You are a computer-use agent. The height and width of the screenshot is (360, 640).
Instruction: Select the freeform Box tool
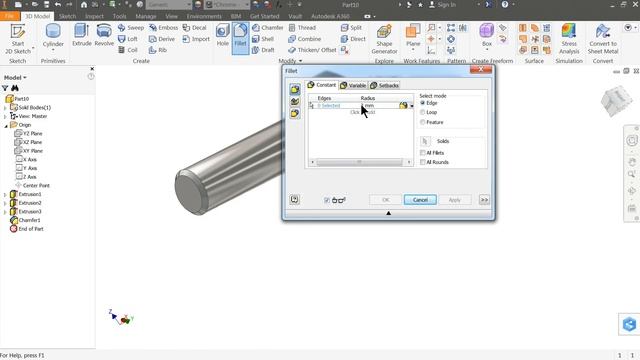[x=487, y=36]
